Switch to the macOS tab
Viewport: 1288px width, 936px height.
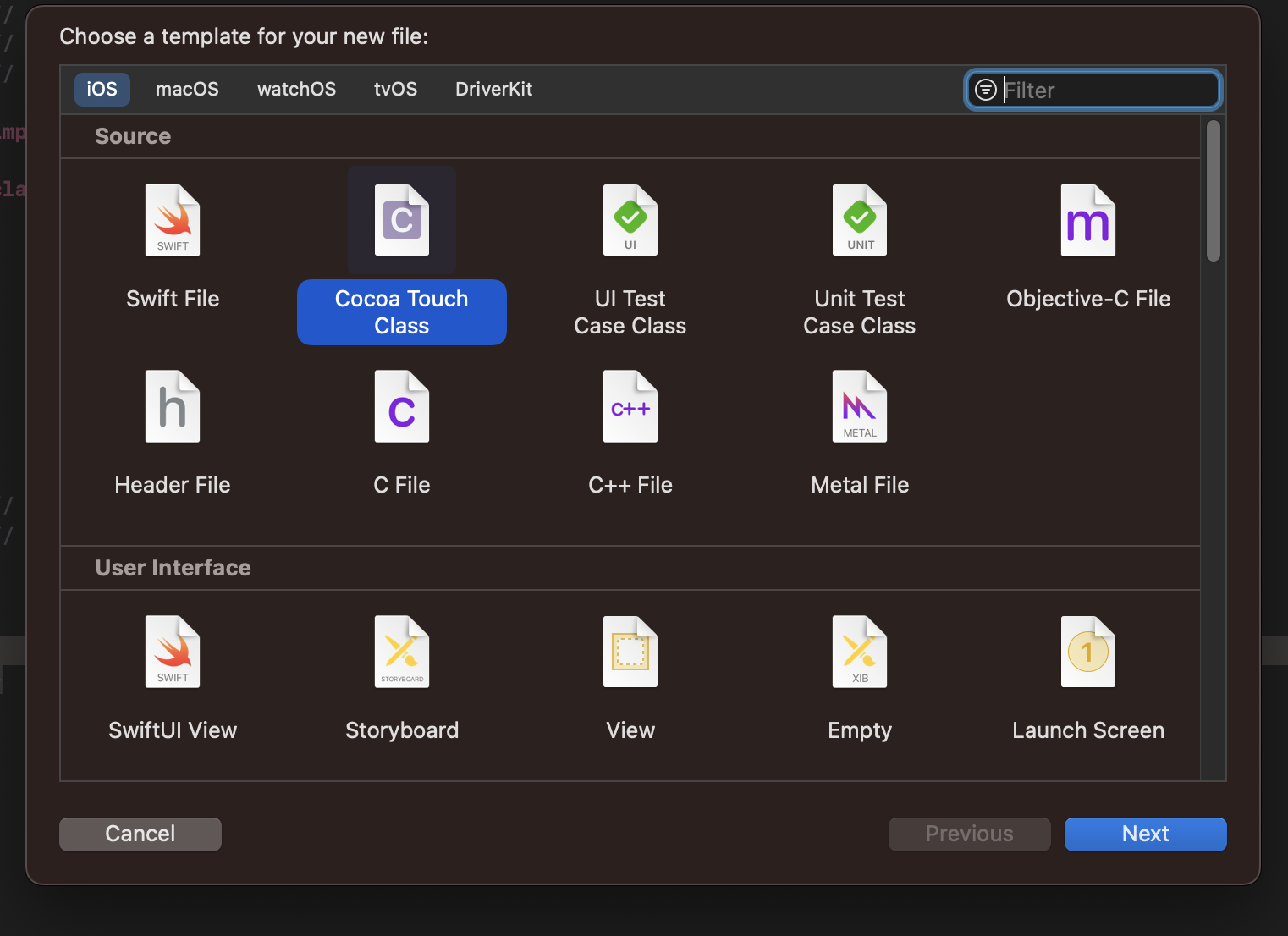[x=187, y=89]
